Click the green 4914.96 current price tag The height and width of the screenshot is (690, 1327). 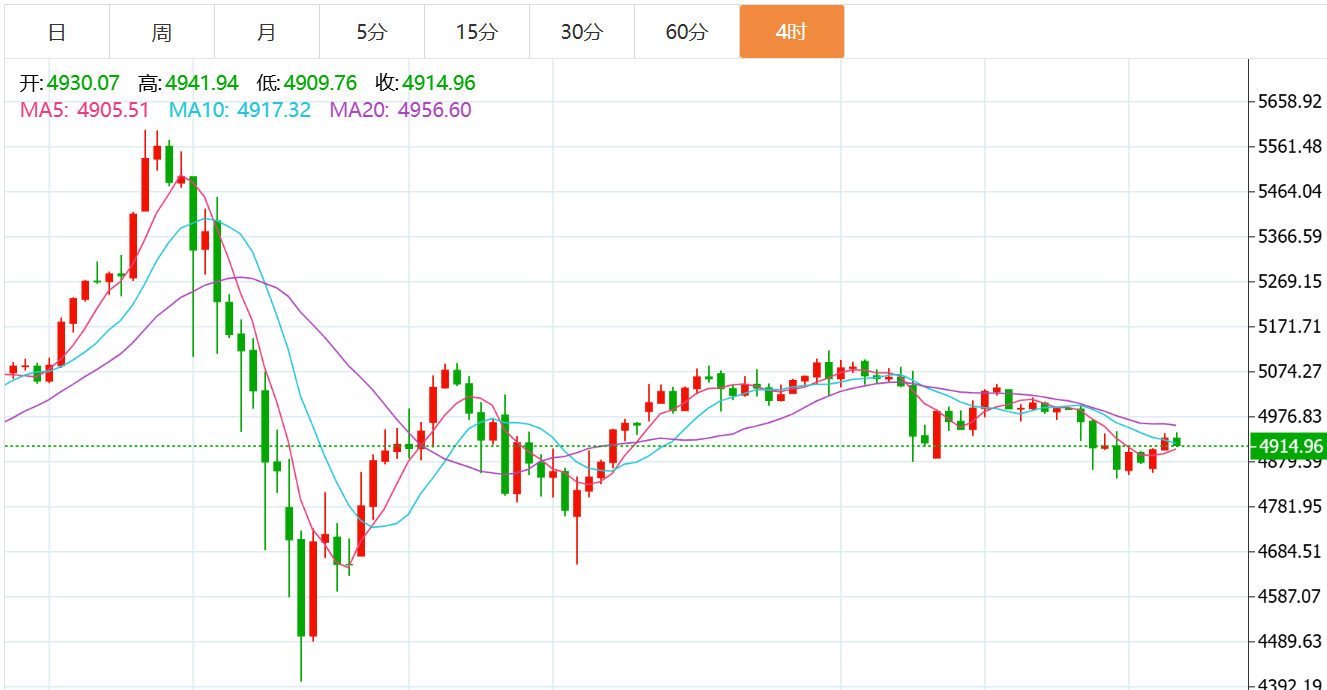pyautogui.click(x=1287, y=446)
